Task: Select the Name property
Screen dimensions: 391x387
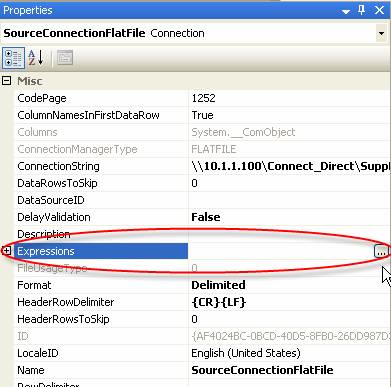Action: click(x=31, y=370)
